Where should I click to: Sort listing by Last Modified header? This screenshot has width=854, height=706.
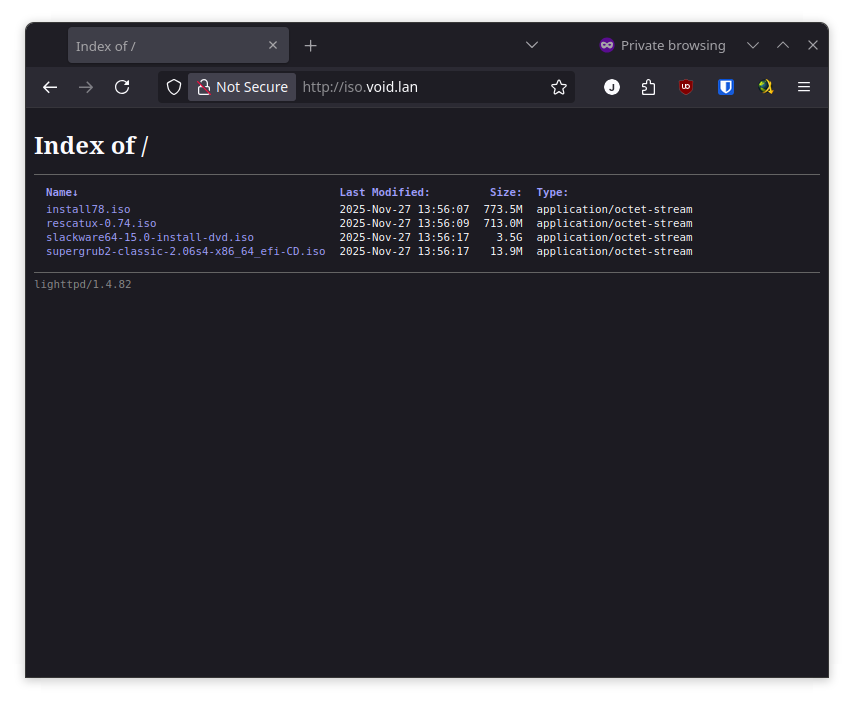click(x=384, y=192)
